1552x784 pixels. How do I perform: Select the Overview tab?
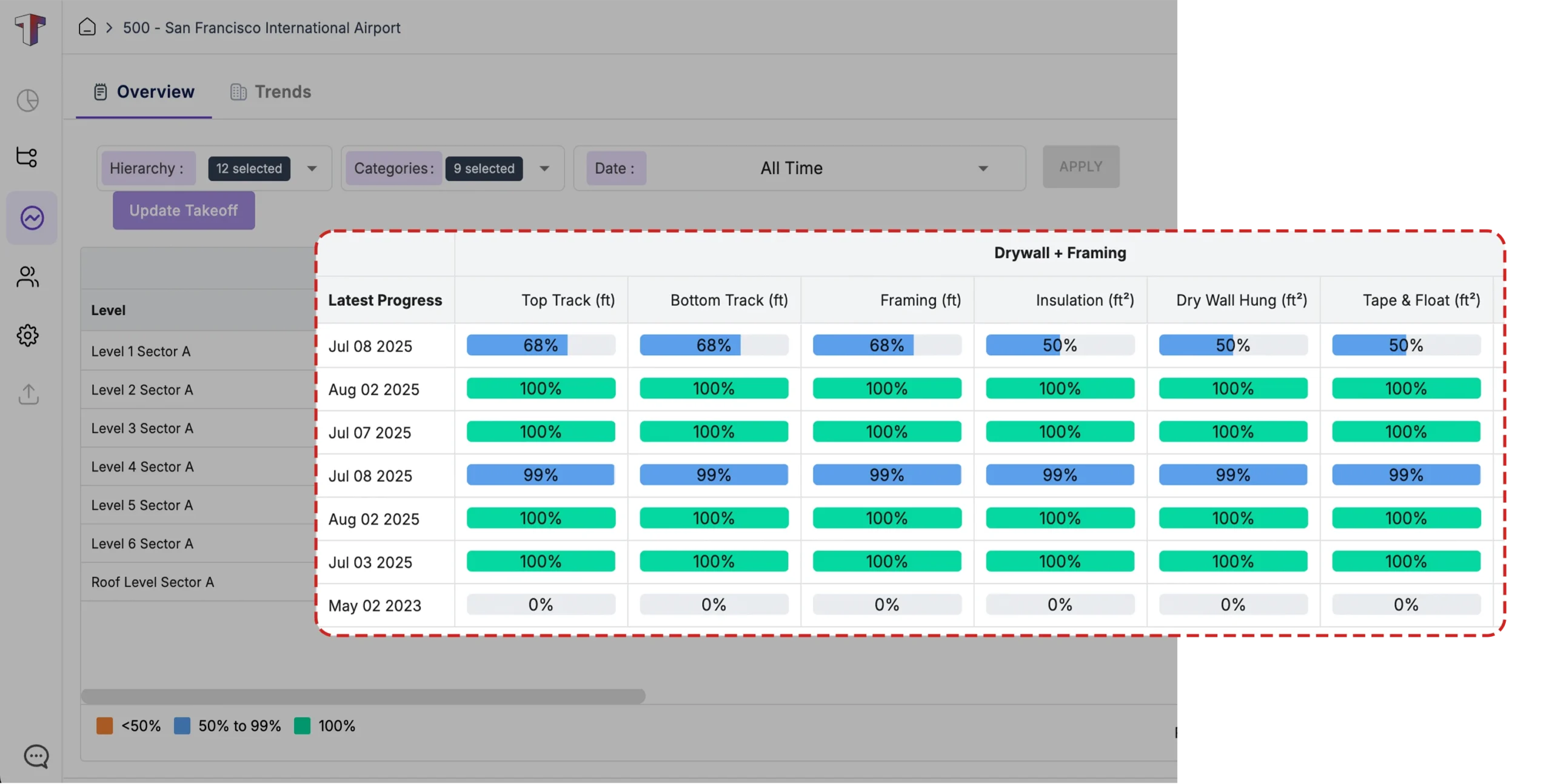point(144,91)
